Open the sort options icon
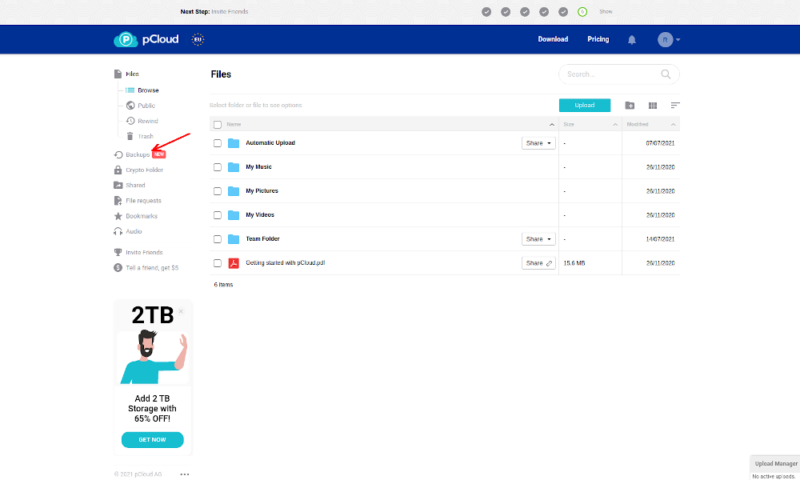Viewport: 800px width, 480px height. (675, 105)
